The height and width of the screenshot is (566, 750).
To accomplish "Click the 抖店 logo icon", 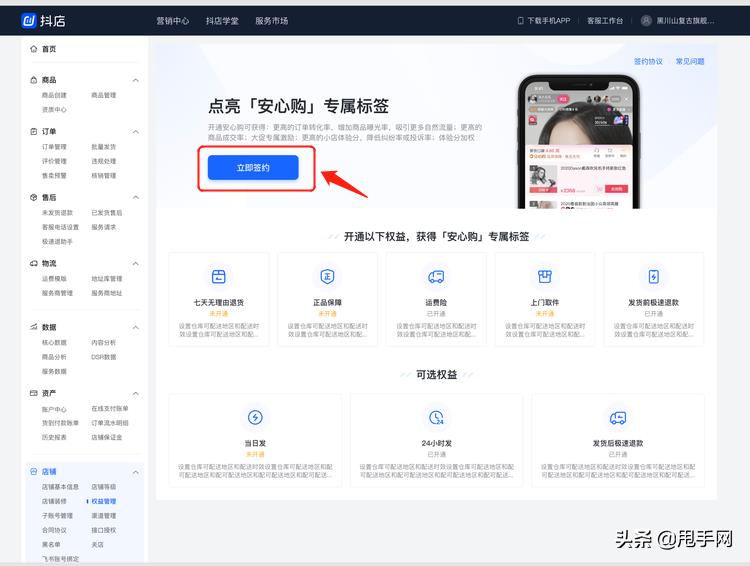I will coord(29,21).
